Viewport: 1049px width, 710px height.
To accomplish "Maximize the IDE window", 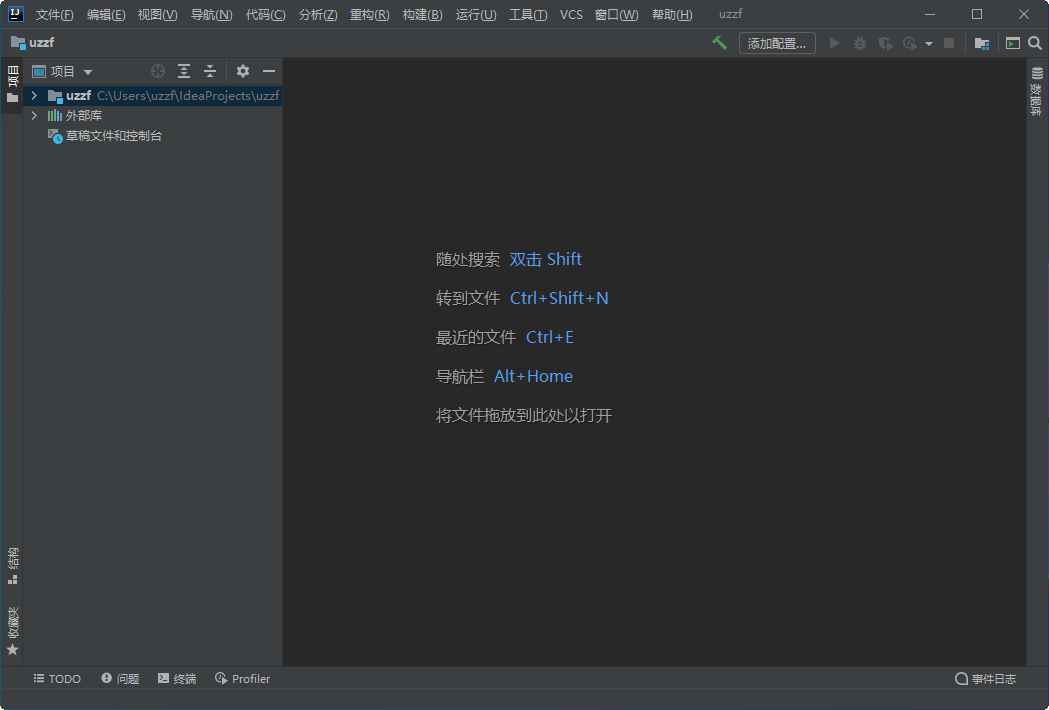I will point(977,14).
